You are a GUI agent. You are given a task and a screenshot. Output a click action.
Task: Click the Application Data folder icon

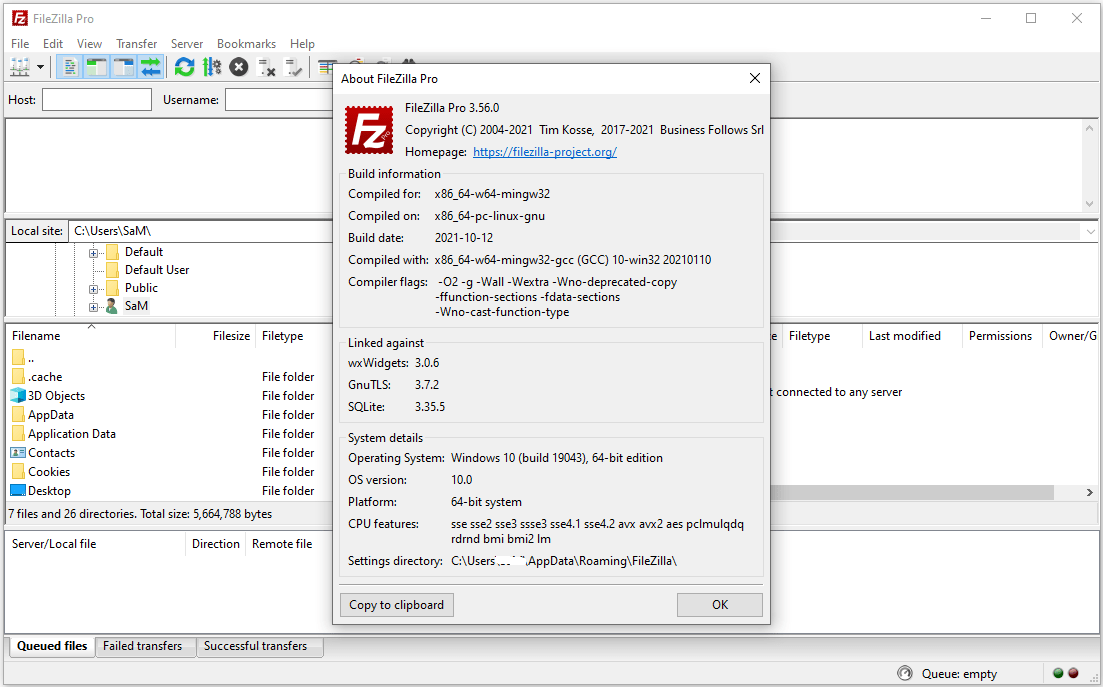click(18, 434)
